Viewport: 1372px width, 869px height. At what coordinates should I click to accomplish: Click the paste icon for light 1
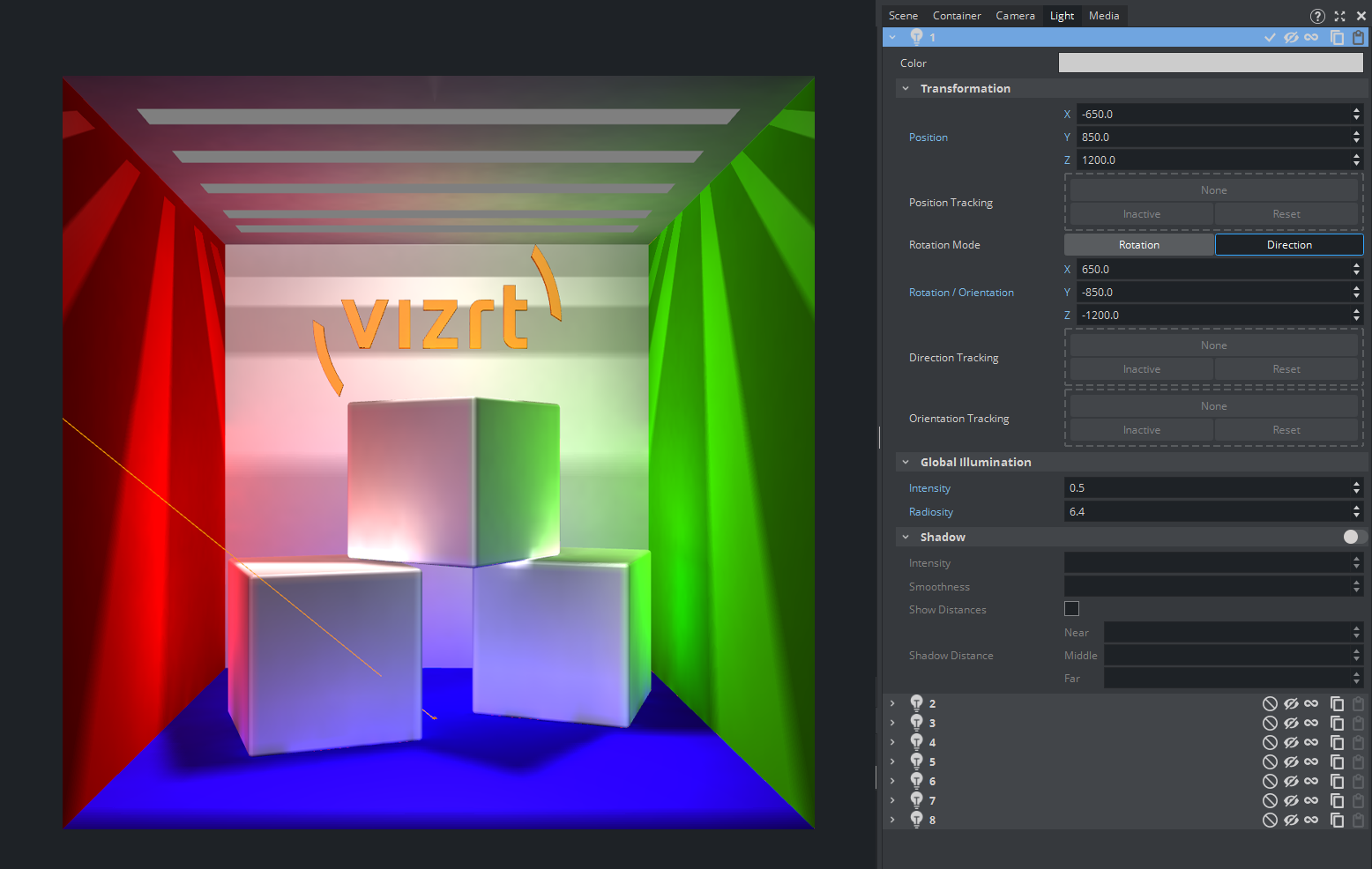click(1358, 37)
